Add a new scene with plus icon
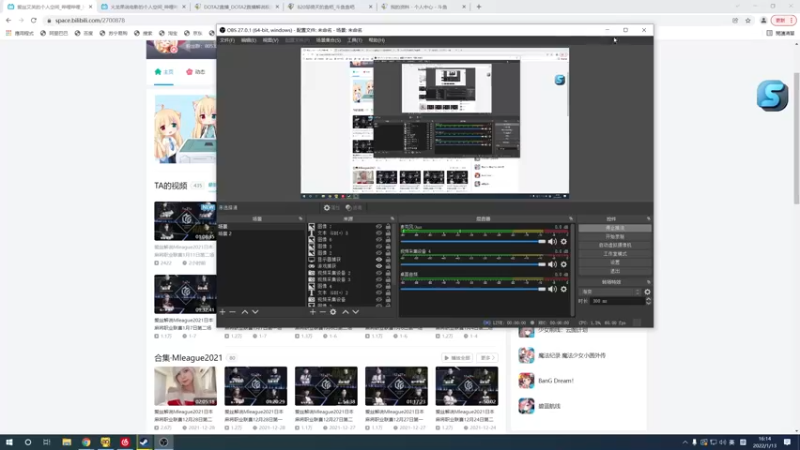 [222, 312]
